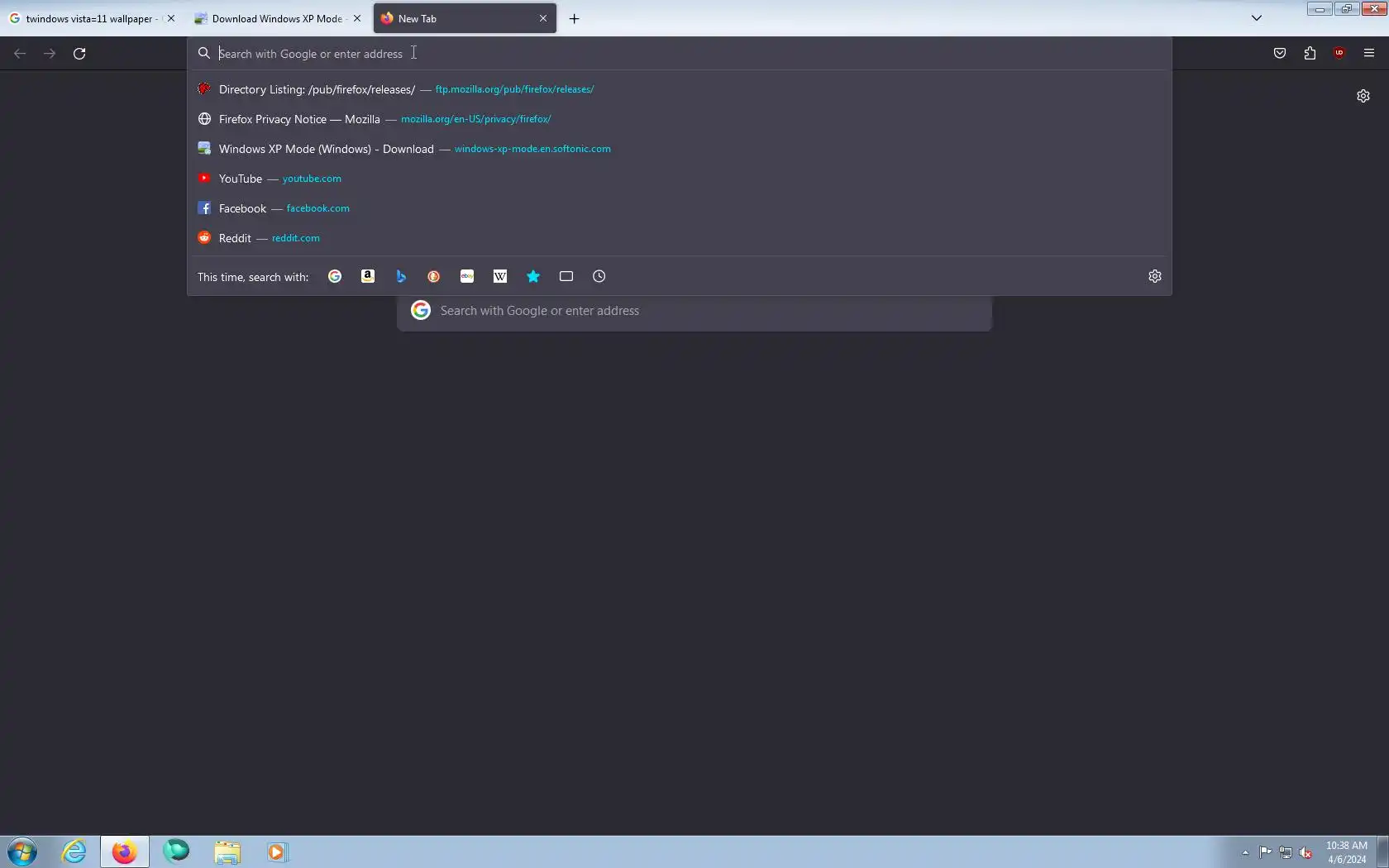Show hidden system tray icons arrow
1389x868 pixels.
coord(1245,852)
